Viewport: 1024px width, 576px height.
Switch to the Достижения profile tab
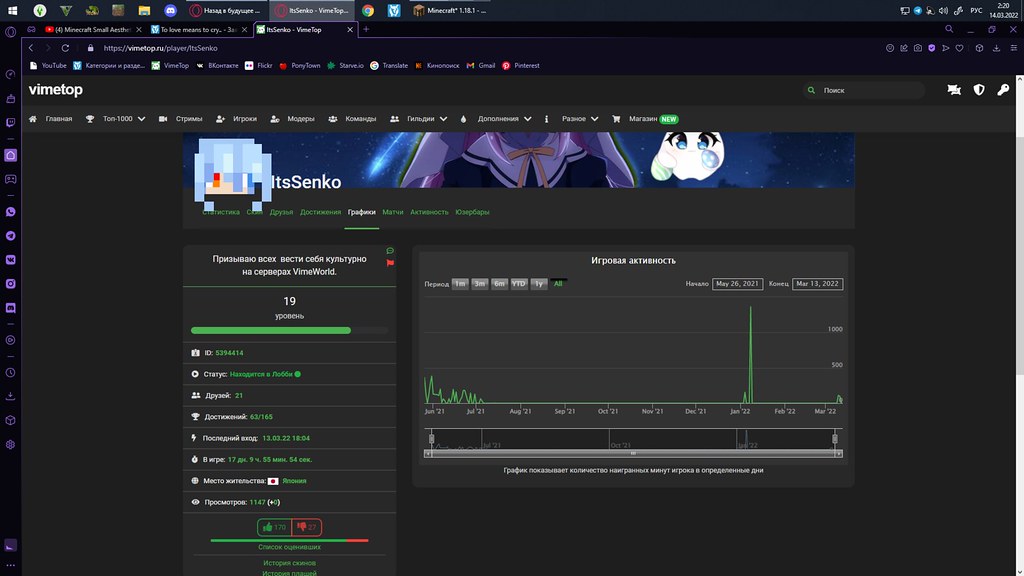pyautogui.click(x=320, y=212)
